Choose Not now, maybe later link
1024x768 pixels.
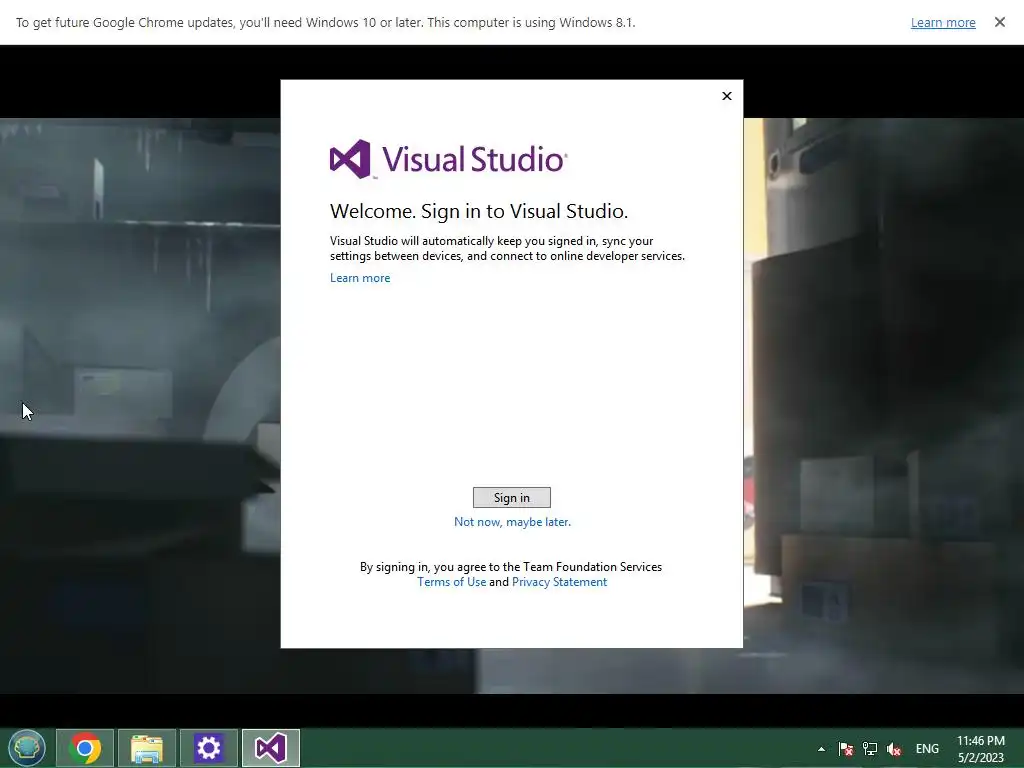click(x=512, y=522)
